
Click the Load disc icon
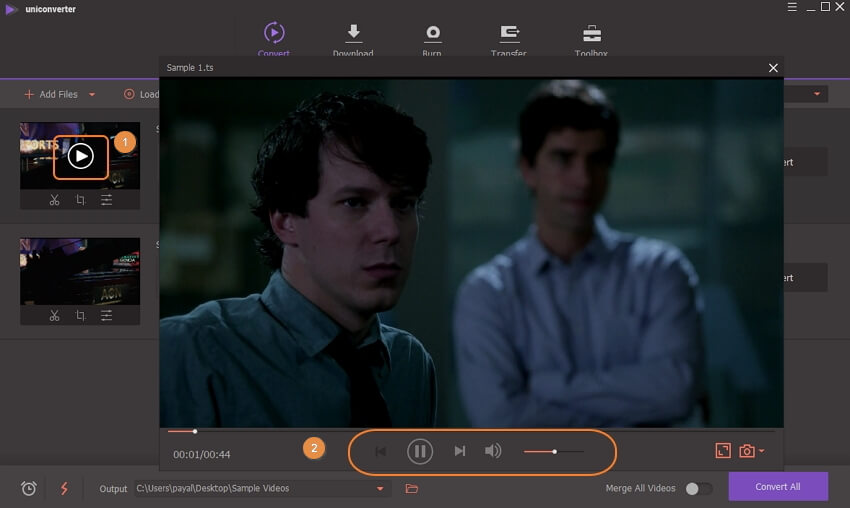click(x=129, y=94)
